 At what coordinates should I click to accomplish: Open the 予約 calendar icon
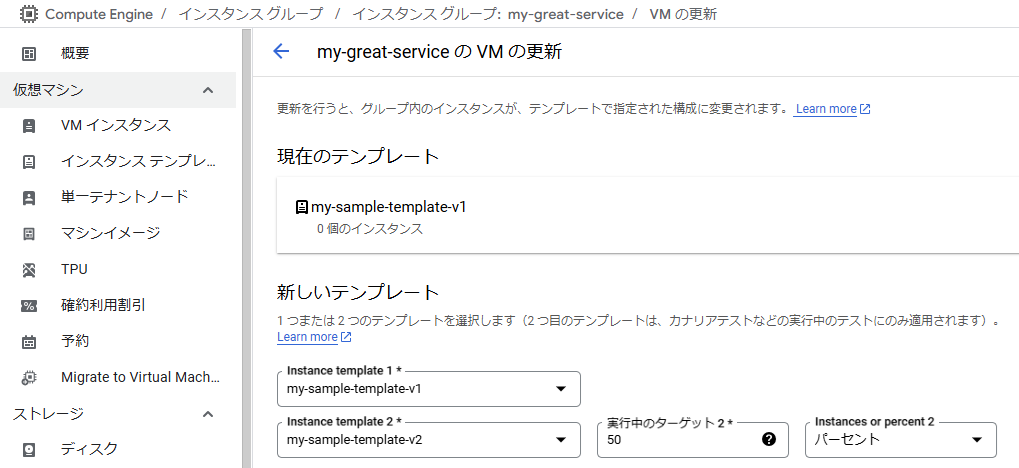(29, 341)
